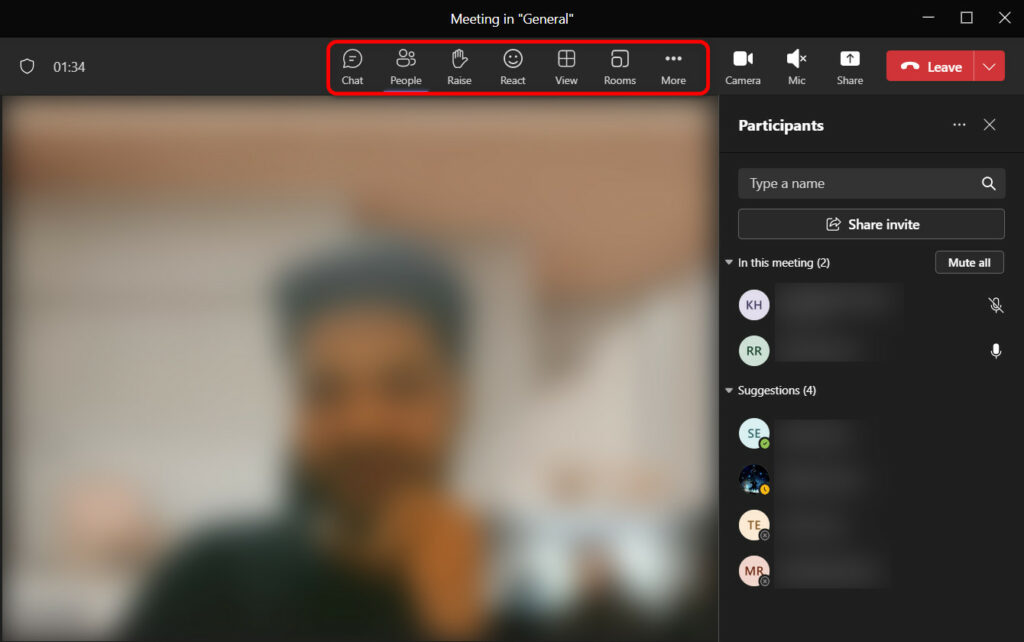Click the Mute all button
The width and height of the screenshot is (1024, 642).
pos(969,262)
